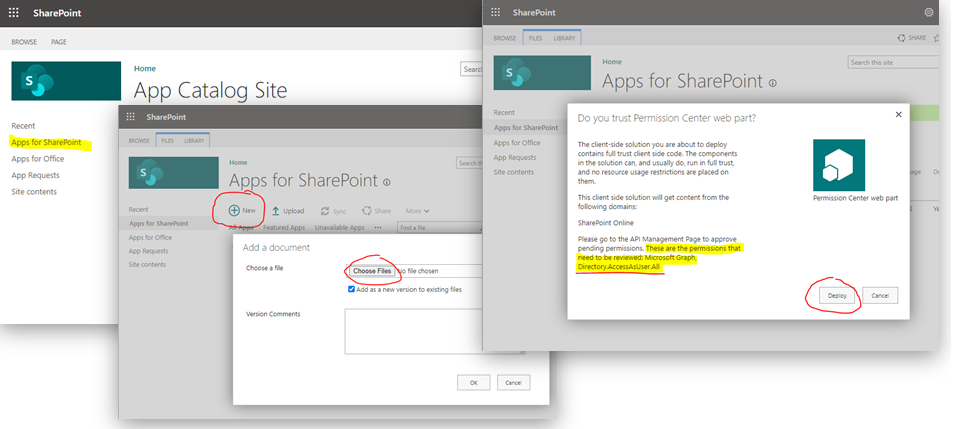Click SharePoint title in App Catalog Site header
The height and width of the screenshot is (429, 953).
tap(57, 13)
